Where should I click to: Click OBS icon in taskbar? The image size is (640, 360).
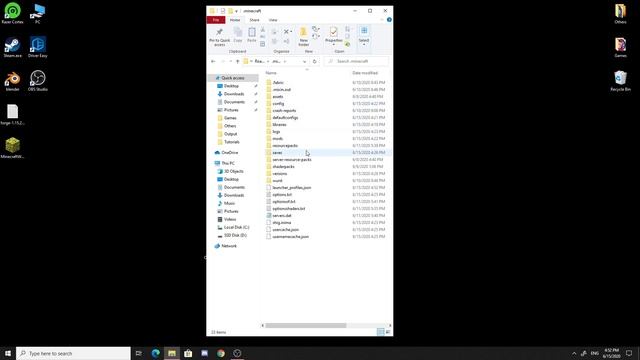(237, 353)
